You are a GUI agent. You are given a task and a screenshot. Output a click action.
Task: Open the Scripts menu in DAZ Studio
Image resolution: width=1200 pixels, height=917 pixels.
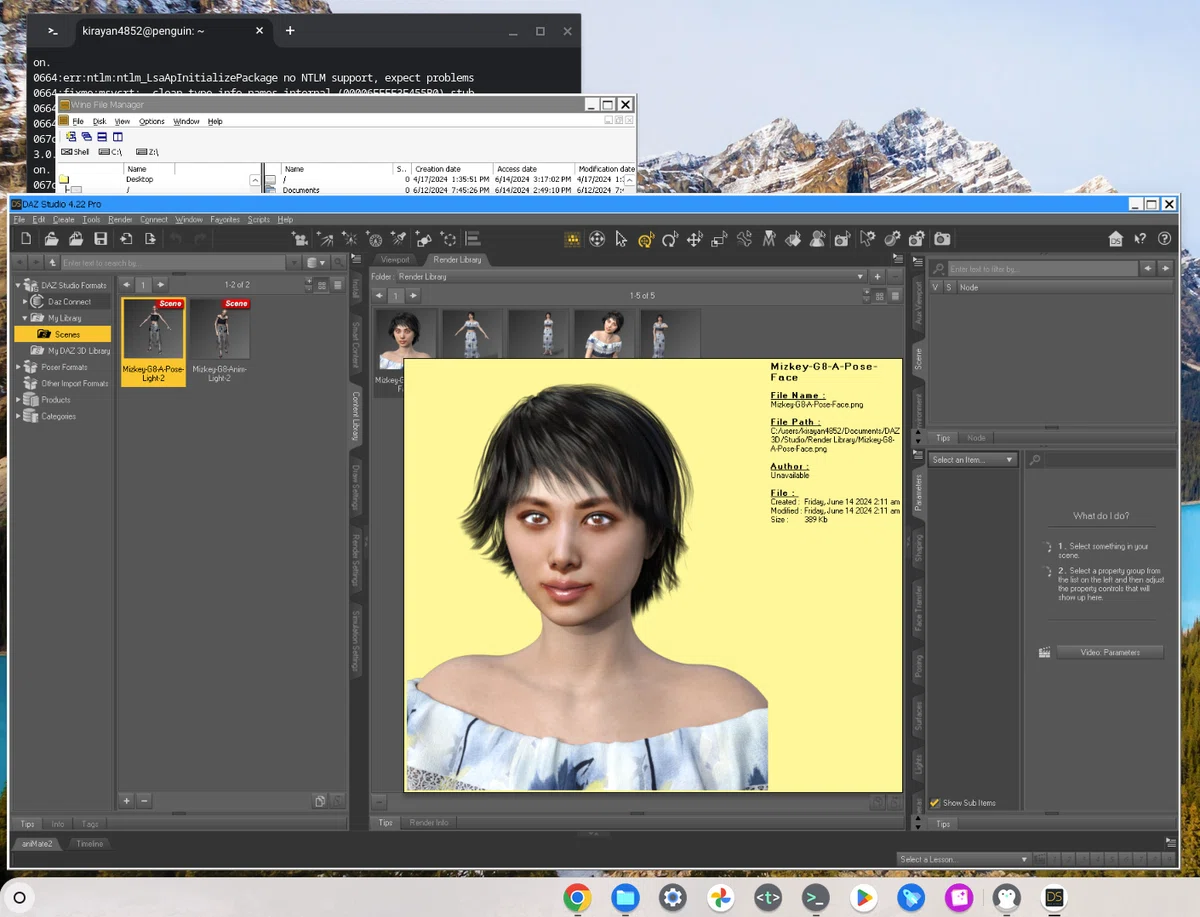click(x=258, y=219)
